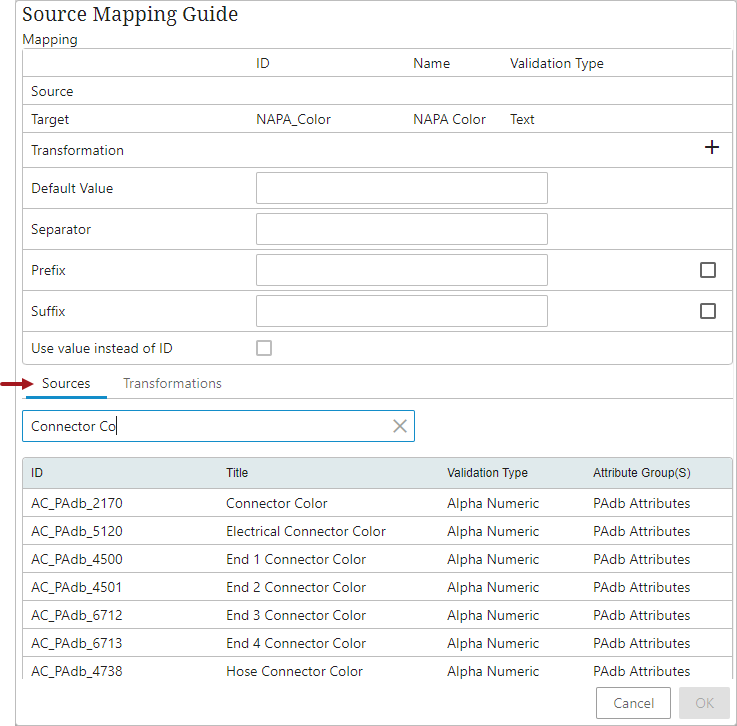Image resolution: width=737 pixels, height=726 pixels.
Task: Focus the Default Value input field
Action: pyautogui.click(x=401, y=188)
